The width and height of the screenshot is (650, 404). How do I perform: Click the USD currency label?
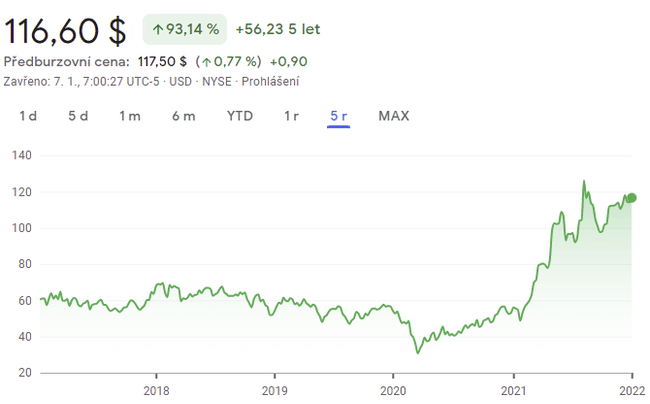180,81
